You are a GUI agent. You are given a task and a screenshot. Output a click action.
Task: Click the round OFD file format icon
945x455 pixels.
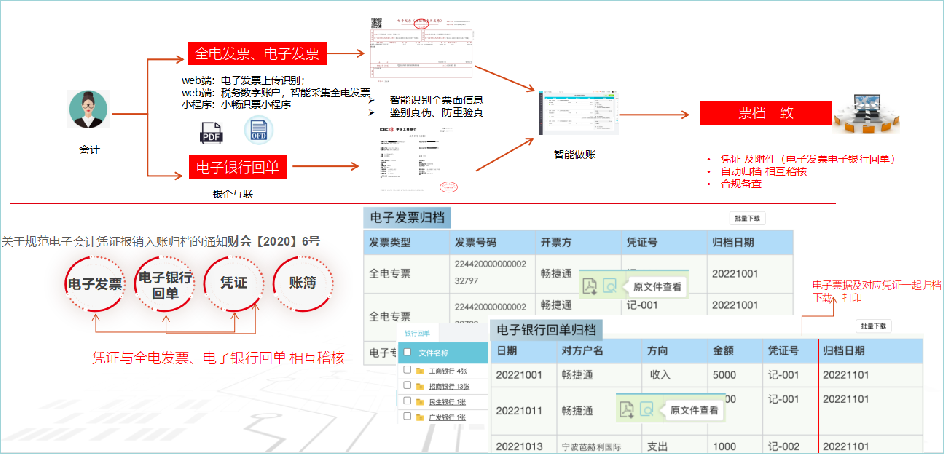point(259,131)
